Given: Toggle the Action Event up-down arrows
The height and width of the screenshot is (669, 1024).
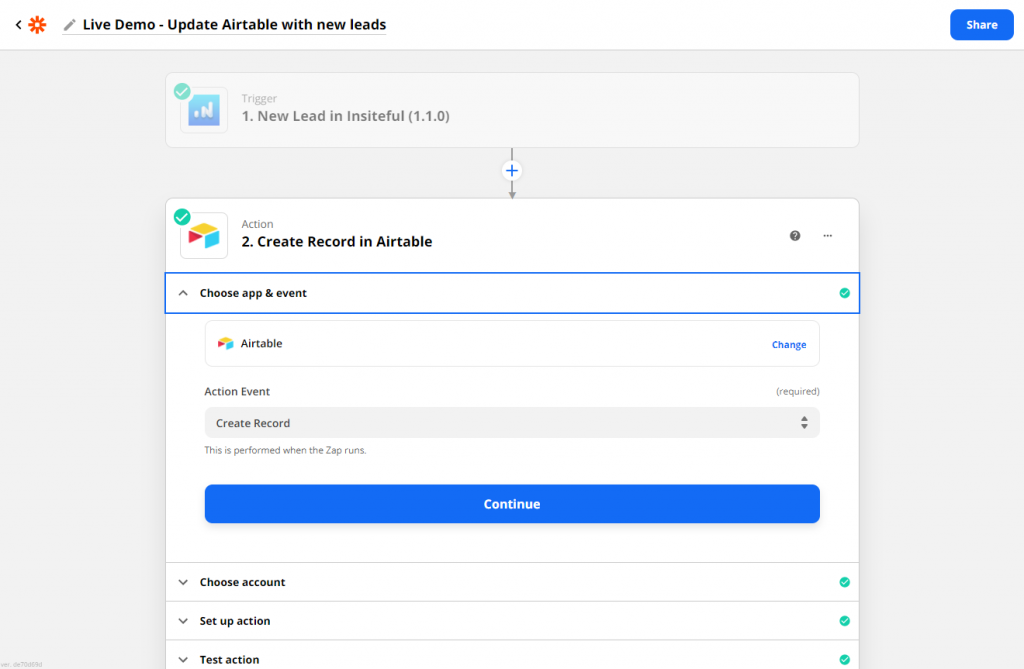Looking at the screenshot, I should 804,423.
